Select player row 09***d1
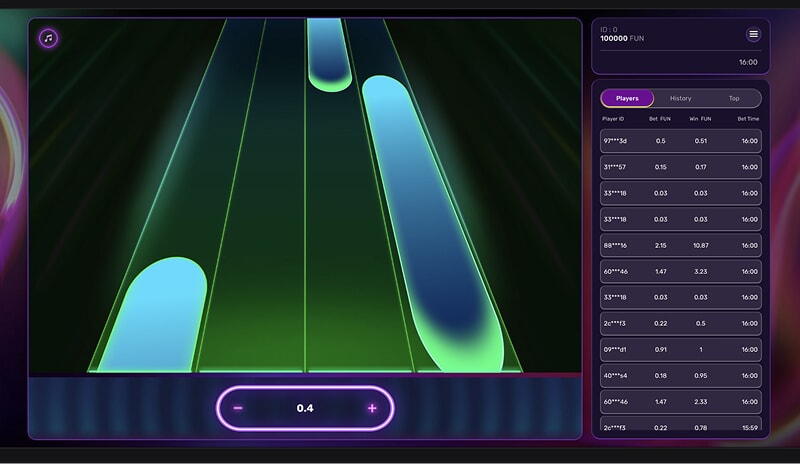The image size is (800, 464). click(680, 349)
